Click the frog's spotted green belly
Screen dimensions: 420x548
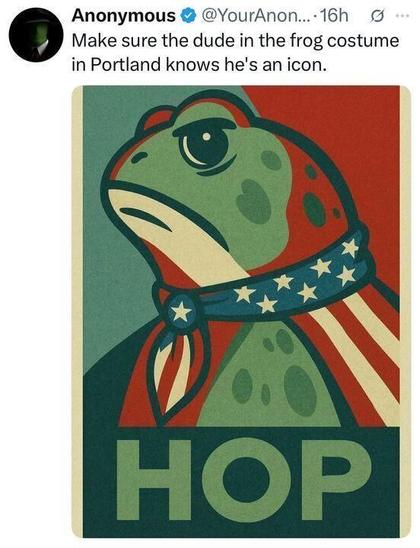pyautogui.click(x=271, y=377)
